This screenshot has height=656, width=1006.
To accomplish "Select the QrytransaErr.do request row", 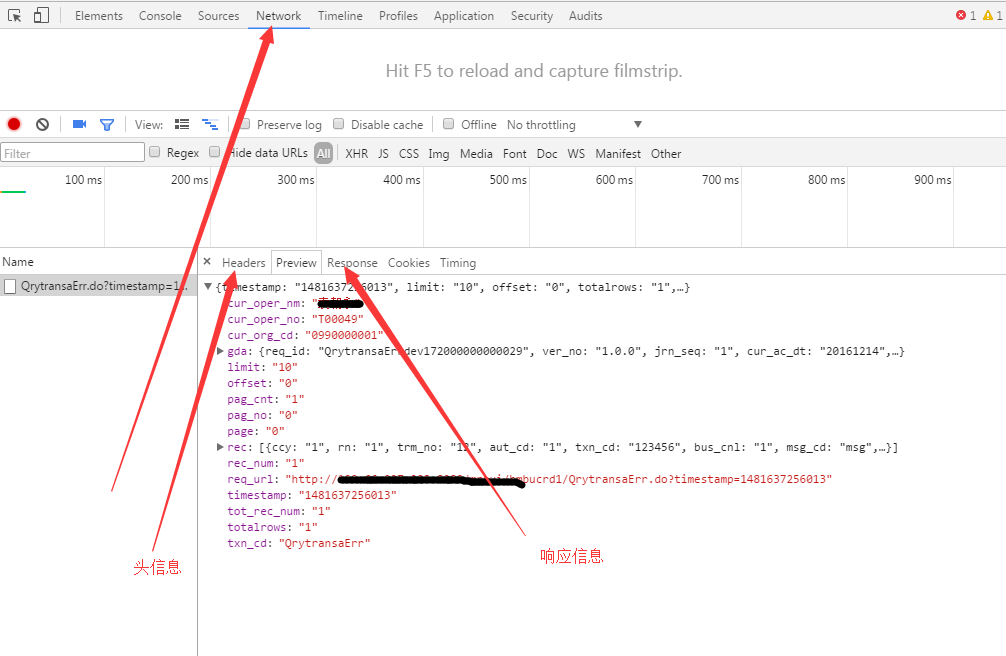I will click(98, 286).
